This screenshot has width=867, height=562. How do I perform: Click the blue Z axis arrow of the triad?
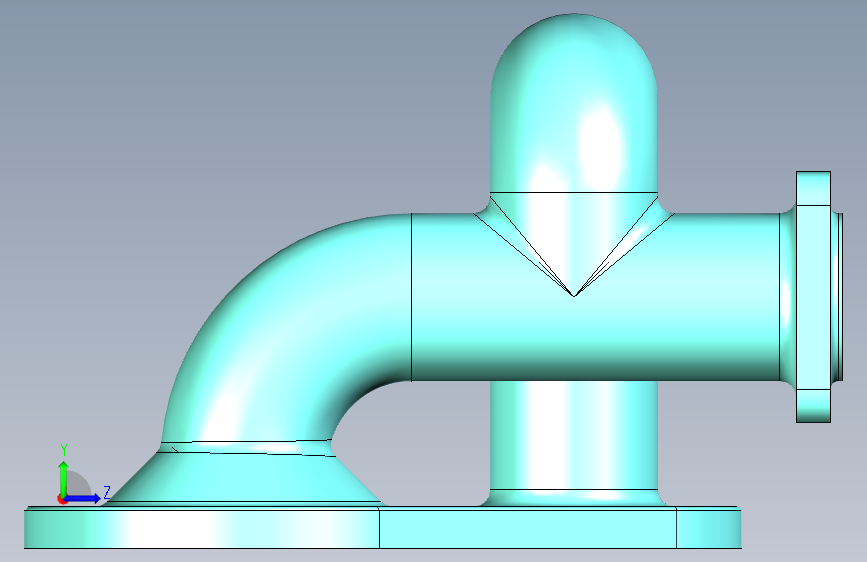click(83, 498)
